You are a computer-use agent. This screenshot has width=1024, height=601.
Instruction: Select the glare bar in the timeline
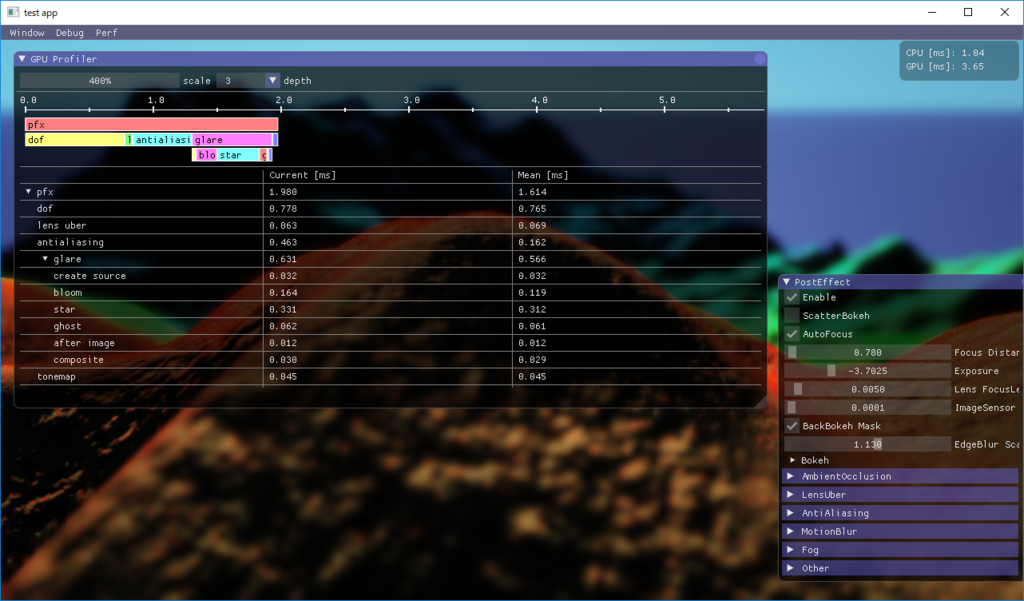click(232, 139)
